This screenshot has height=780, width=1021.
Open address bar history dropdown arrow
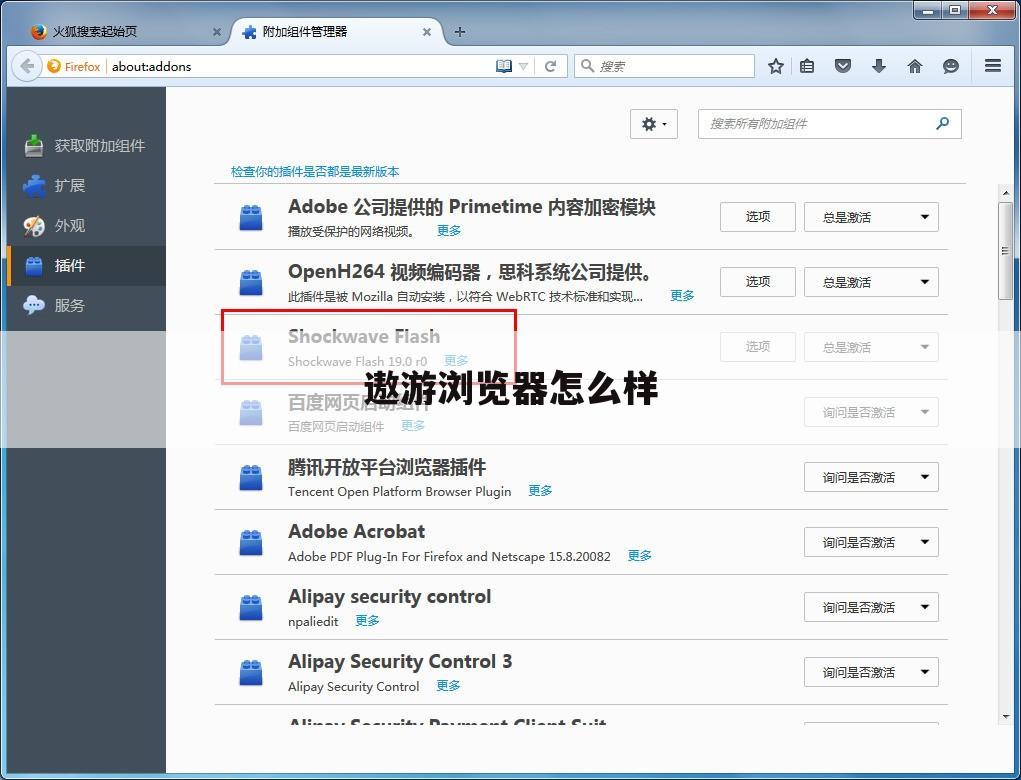[x=523, y=66]
